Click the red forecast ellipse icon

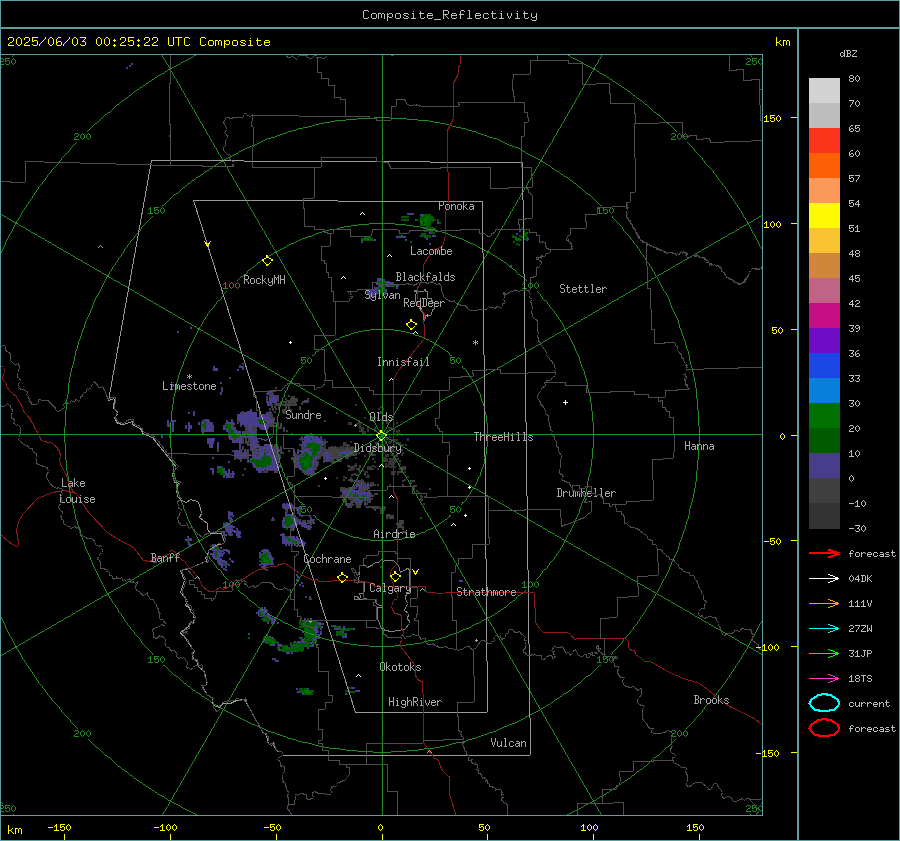pyautogui.click(x=824, y=728)
